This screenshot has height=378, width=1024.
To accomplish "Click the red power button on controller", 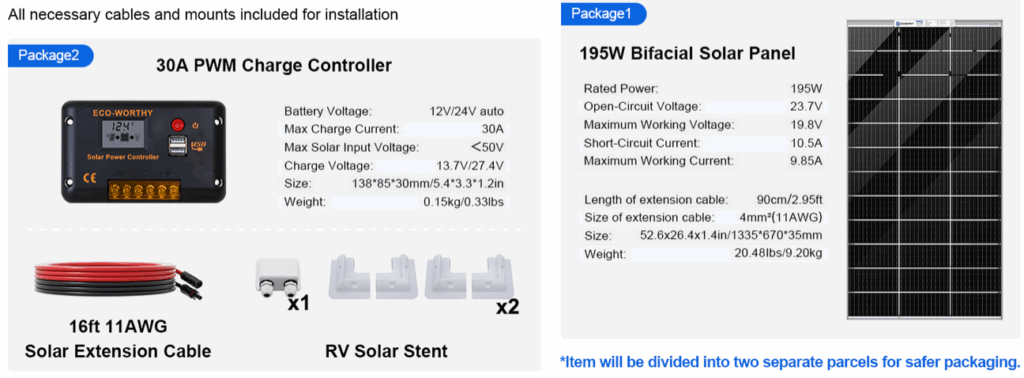I will tap(177, 125).
